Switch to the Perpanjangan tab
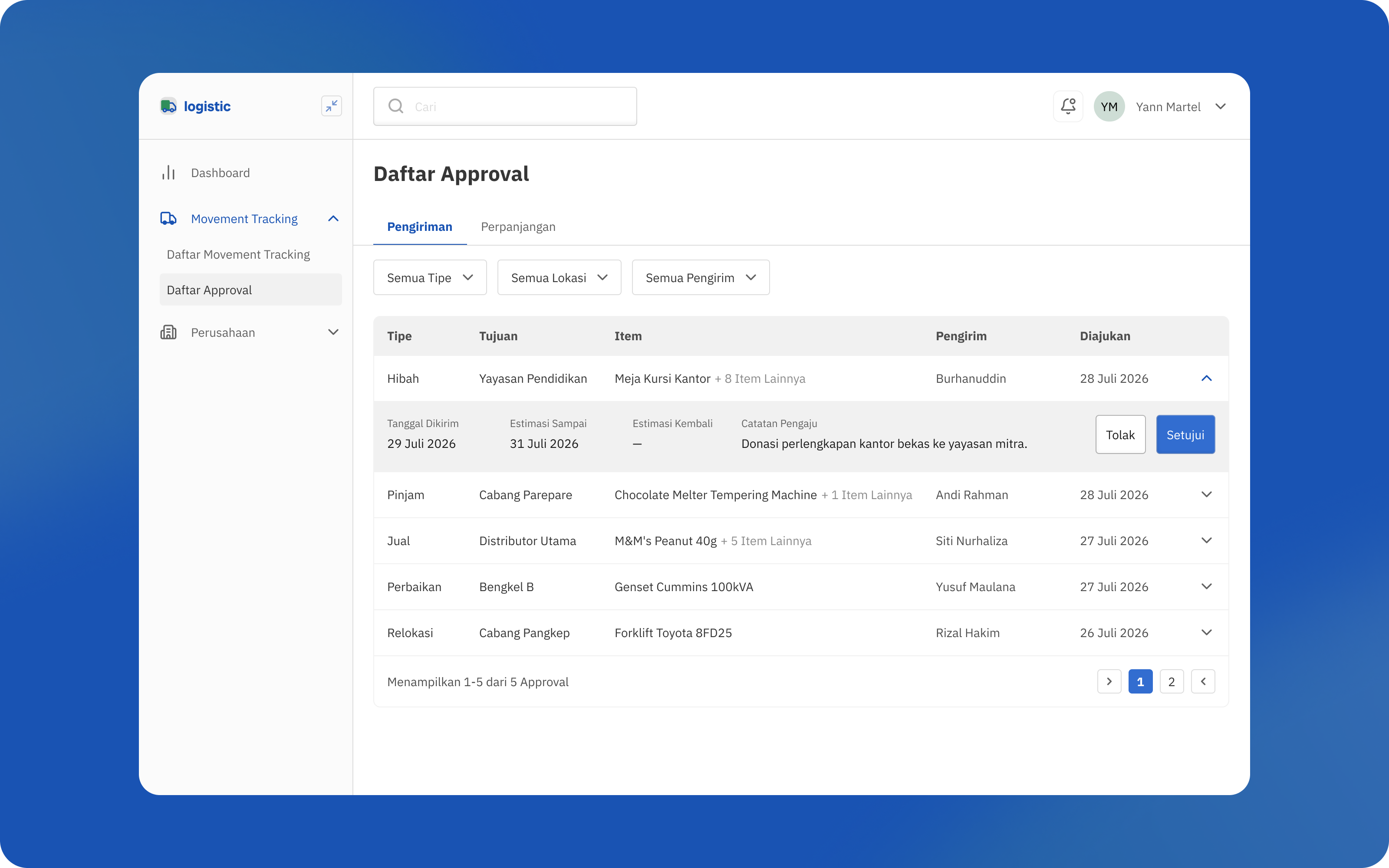The height and width of the screenshot is (868, 1389). 518,227
